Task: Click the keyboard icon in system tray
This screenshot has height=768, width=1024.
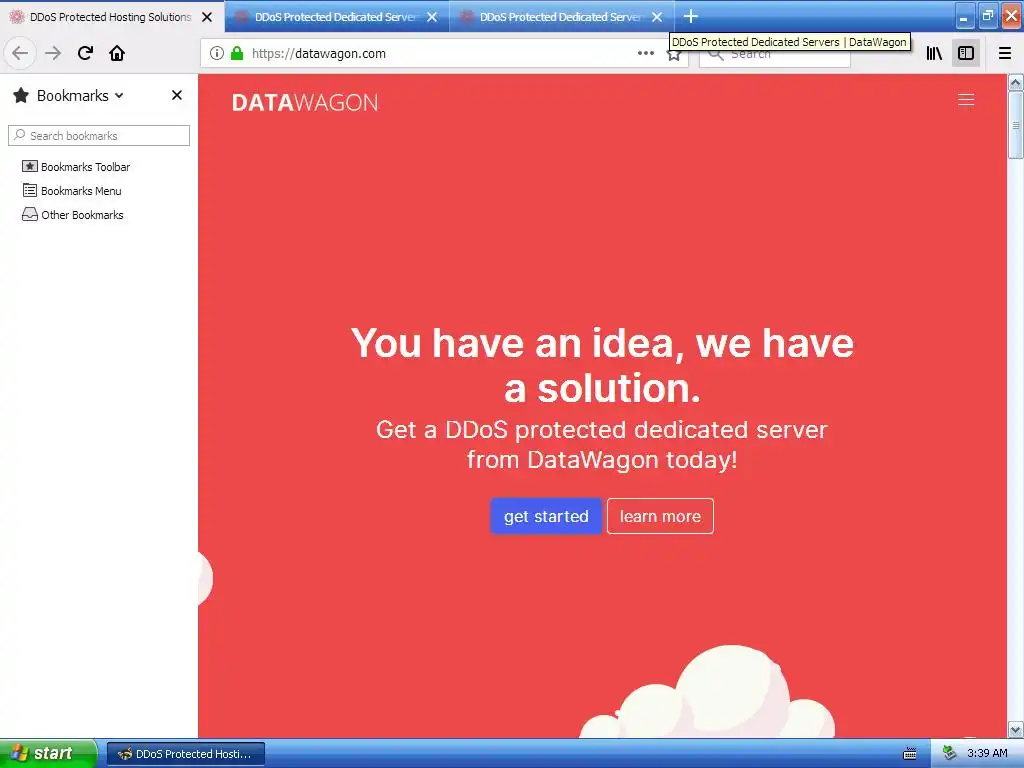Action: 910,754
